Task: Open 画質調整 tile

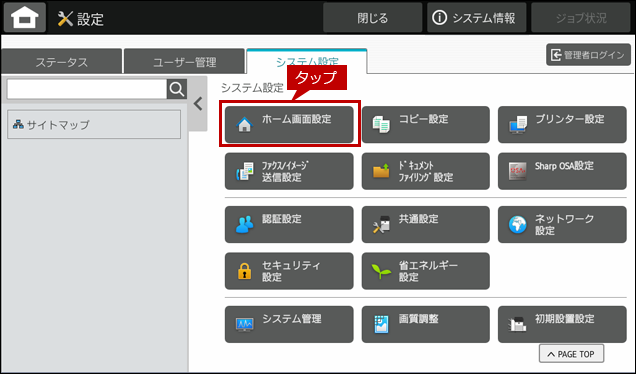Action: click(x=425, y=324)
